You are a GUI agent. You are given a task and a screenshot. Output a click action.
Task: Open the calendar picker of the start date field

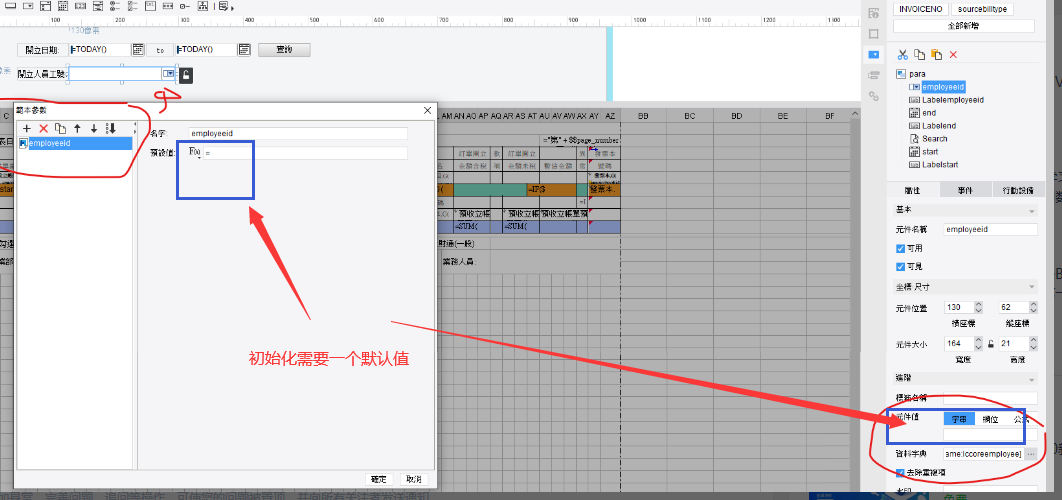[138, 49]
